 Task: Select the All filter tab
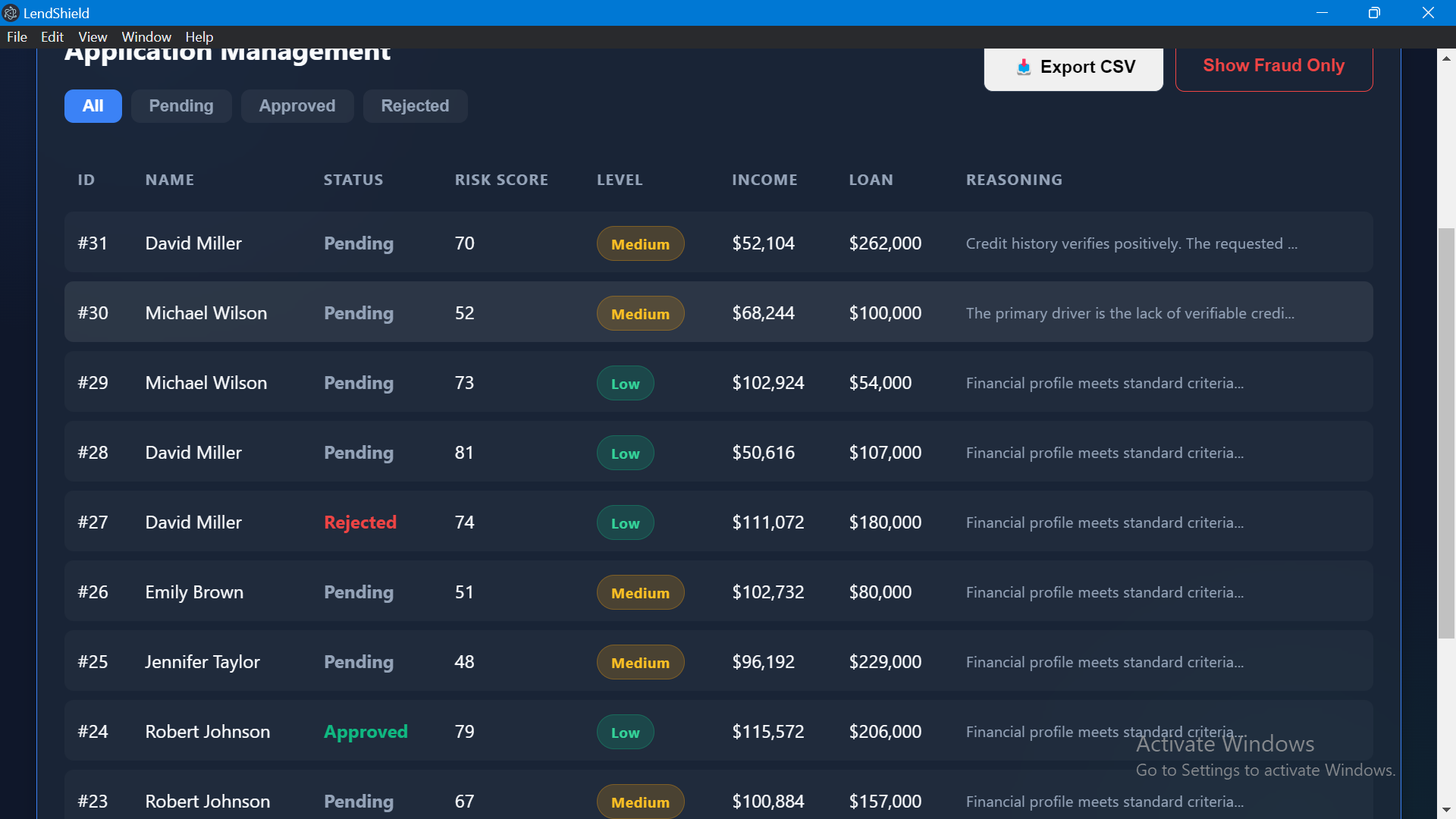pyautogui.click(x=93, y=106)
